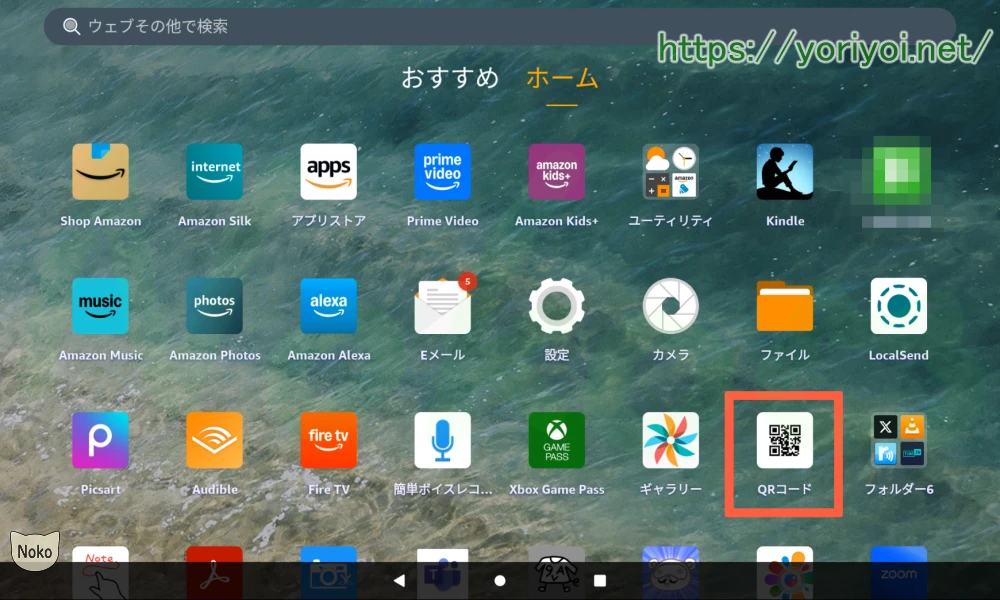The width and height of the screenshot is (1000, 600).
Task: Launch the QRコード app
Action: pos(784,440)
